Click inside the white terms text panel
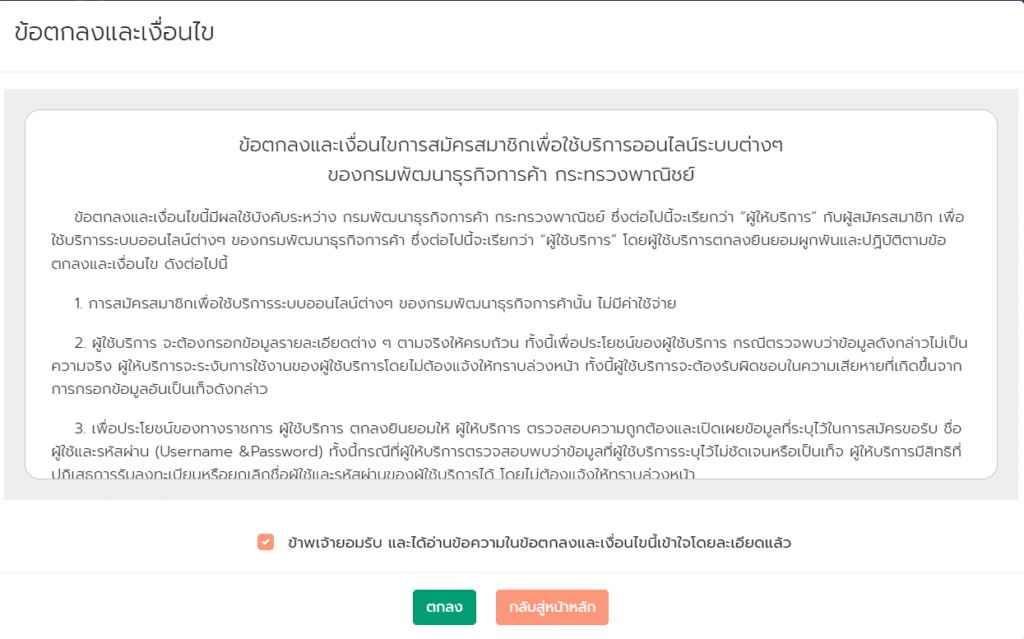Screen dimensions: 1024x639 pos(512,300)
